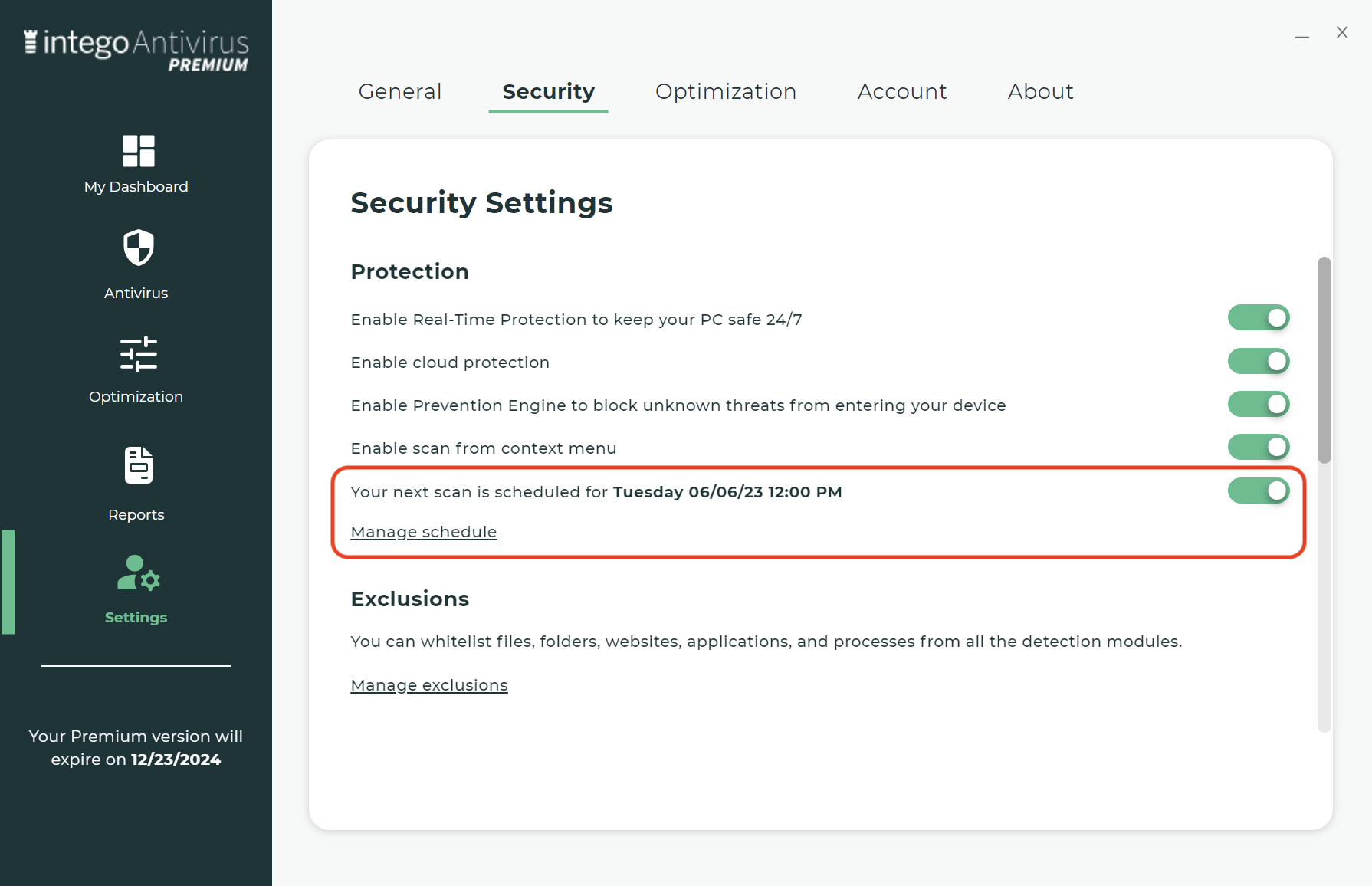Click the Exclusions section heading
This screenshot has width=1372, height=886.
coord(409,599)
